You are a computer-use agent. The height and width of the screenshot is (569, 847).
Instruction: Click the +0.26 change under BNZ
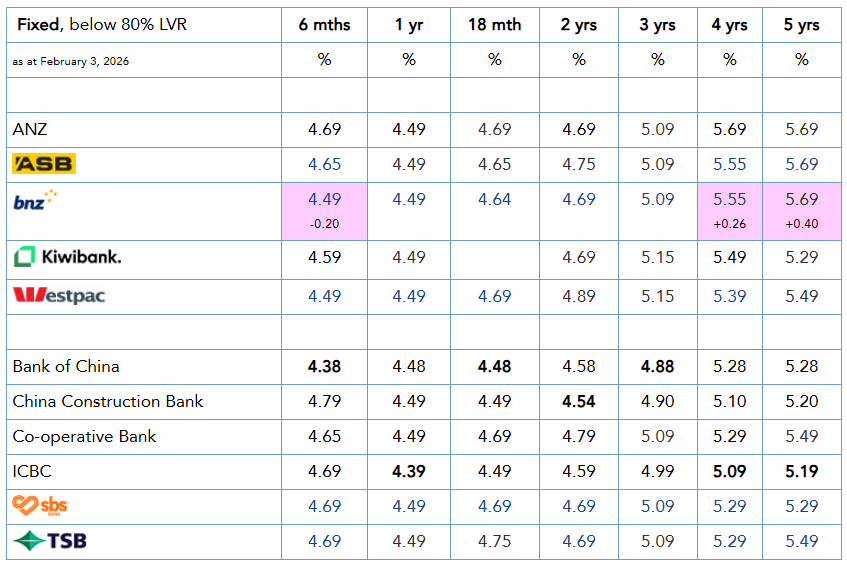click(x=729, y=224)
